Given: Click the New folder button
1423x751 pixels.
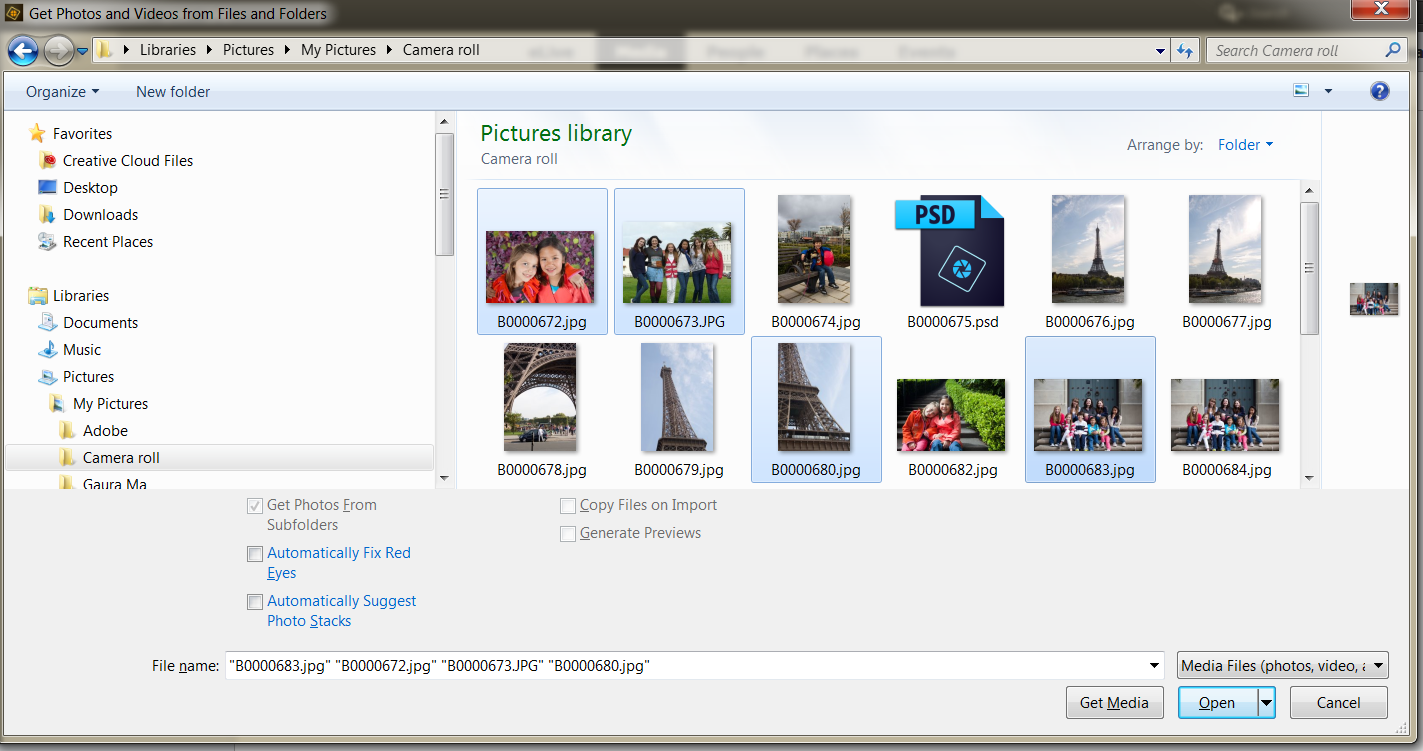Looking at the screenshot, I should (172, 91).
